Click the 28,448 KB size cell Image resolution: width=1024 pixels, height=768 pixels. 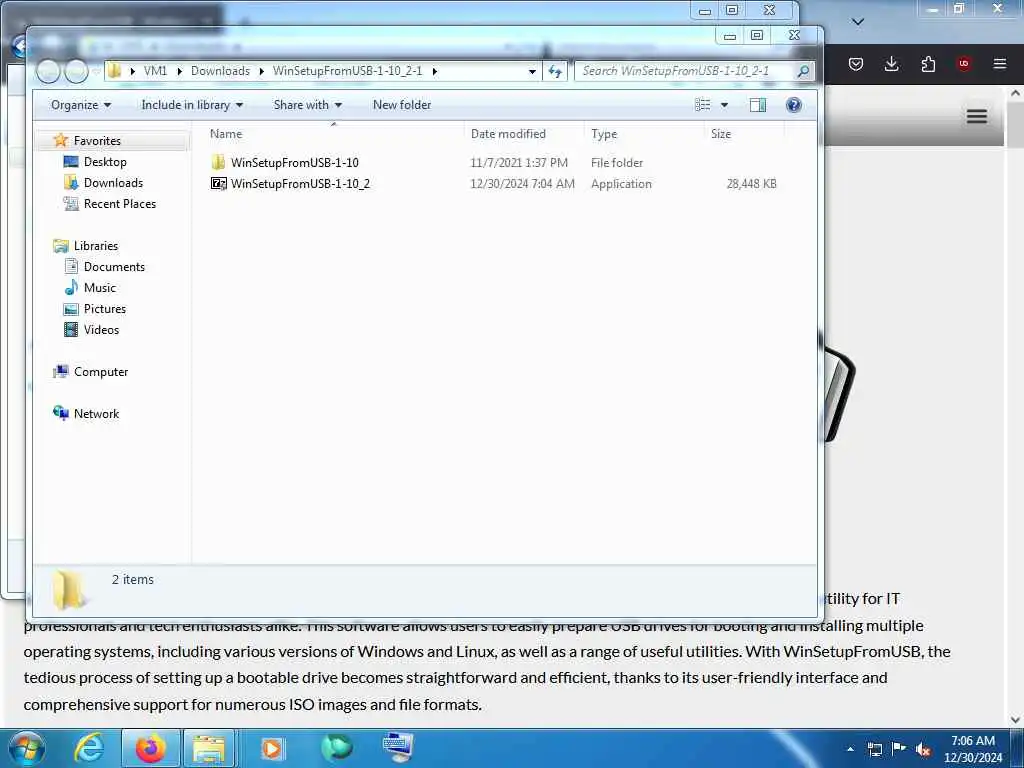pyautogui.click(x=751, y=184)
